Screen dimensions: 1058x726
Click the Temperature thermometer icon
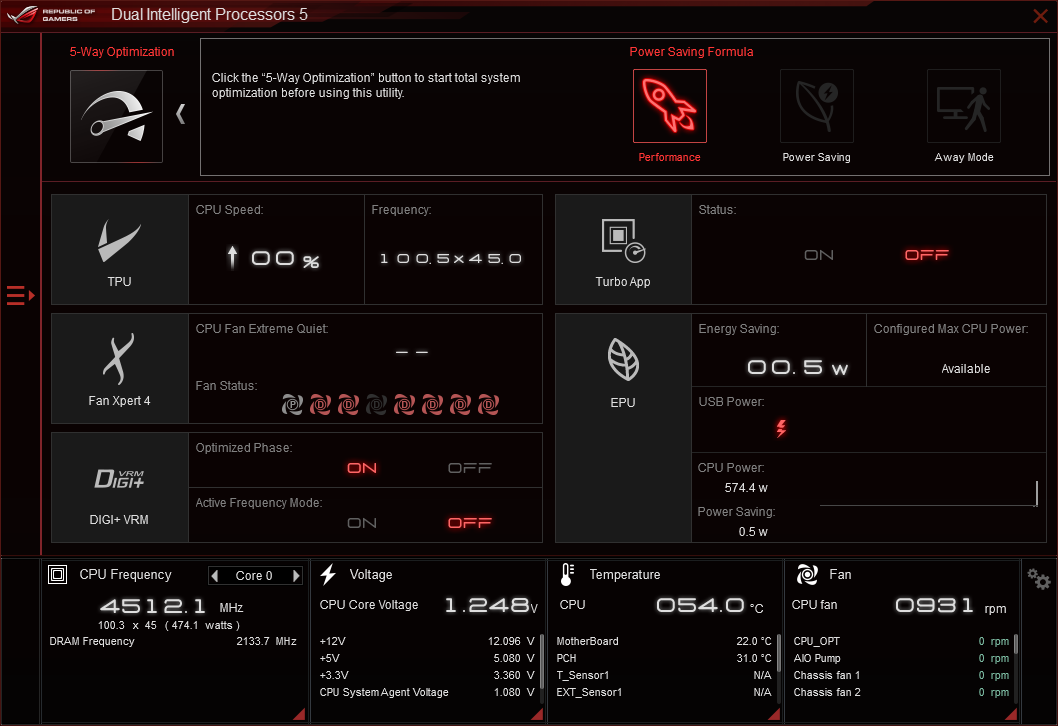tap(567, 575)
